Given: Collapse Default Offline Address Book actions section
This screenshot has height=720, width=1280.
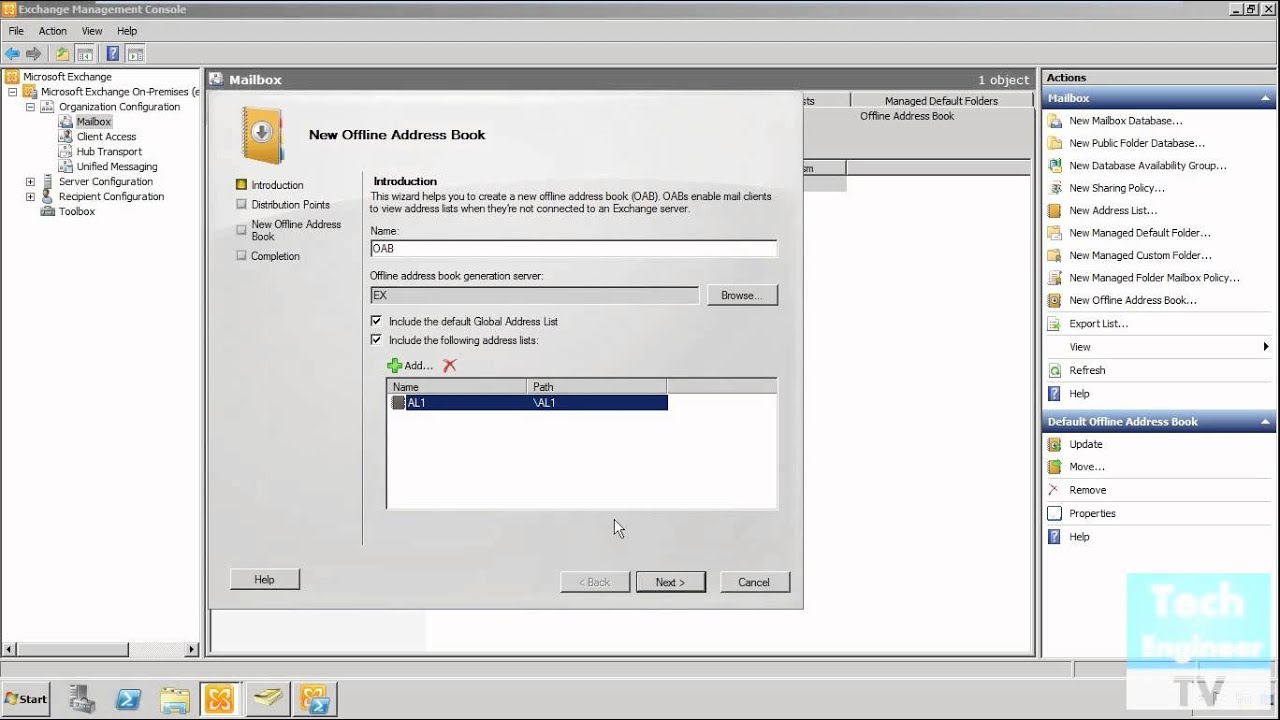Looking at the screenshot, I should tap(1266, 422).
